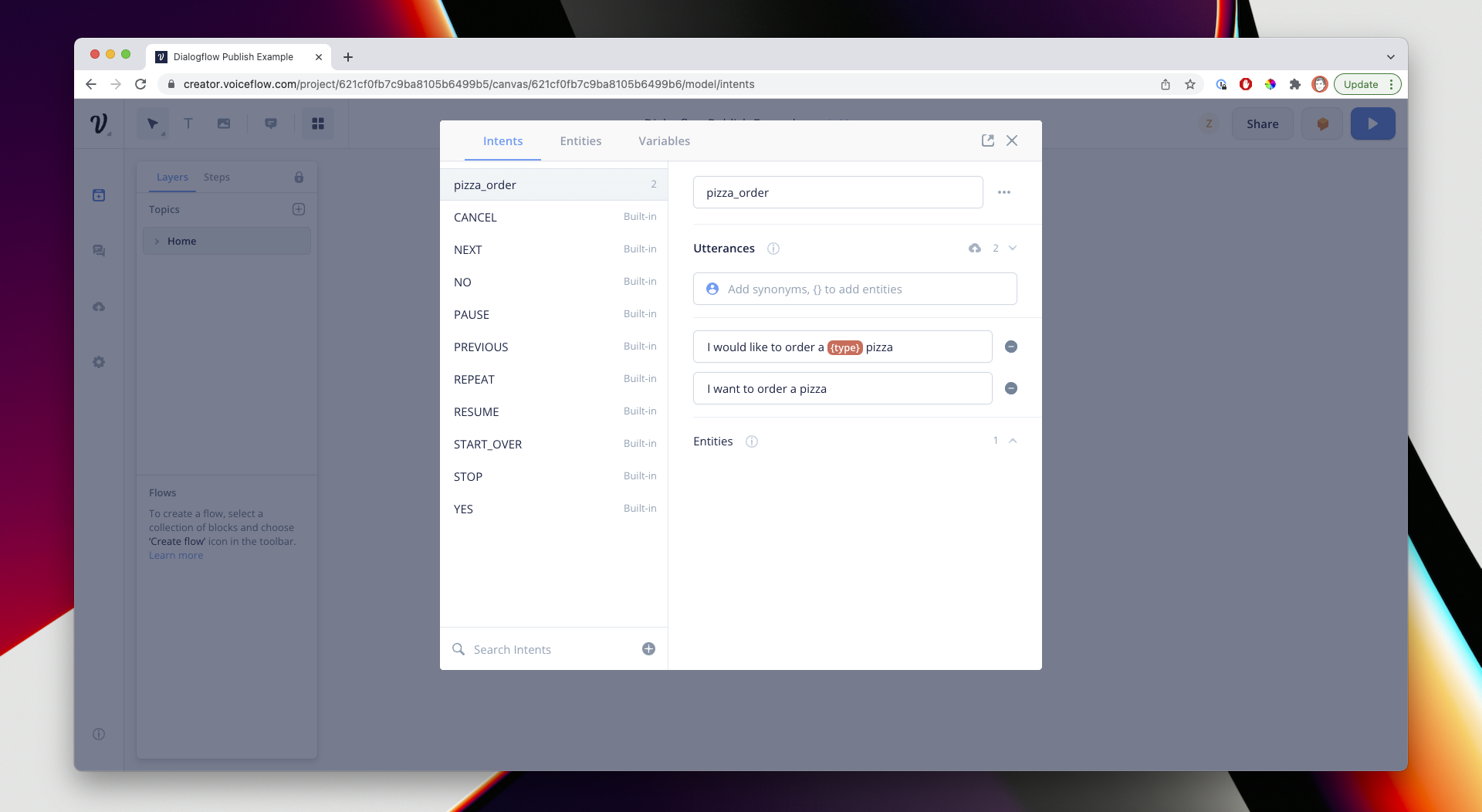Click the Add synonyms utterance input
Image resolution: width=1482 pixels, height=812 pixels.
[x=854, y=289]
